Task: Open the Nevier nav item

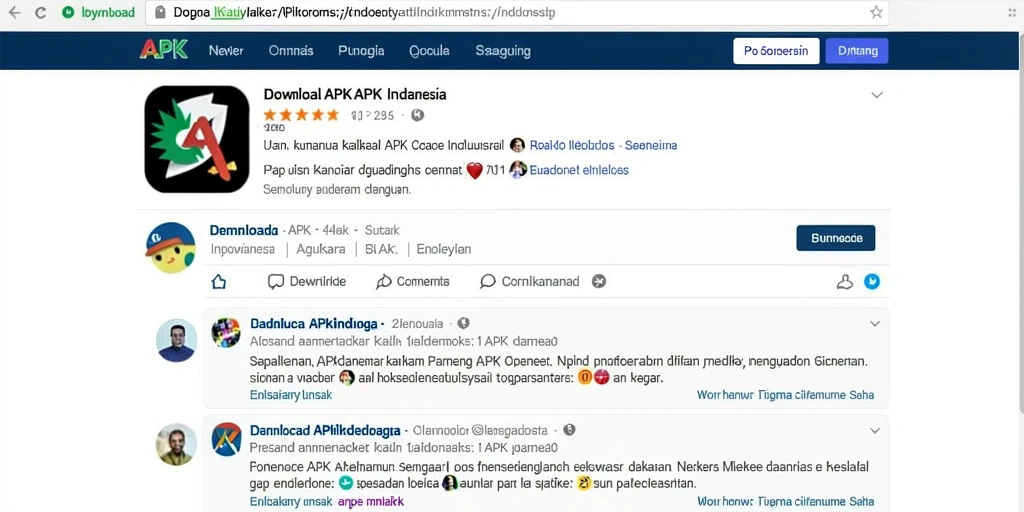Action: tap(226, 50)
